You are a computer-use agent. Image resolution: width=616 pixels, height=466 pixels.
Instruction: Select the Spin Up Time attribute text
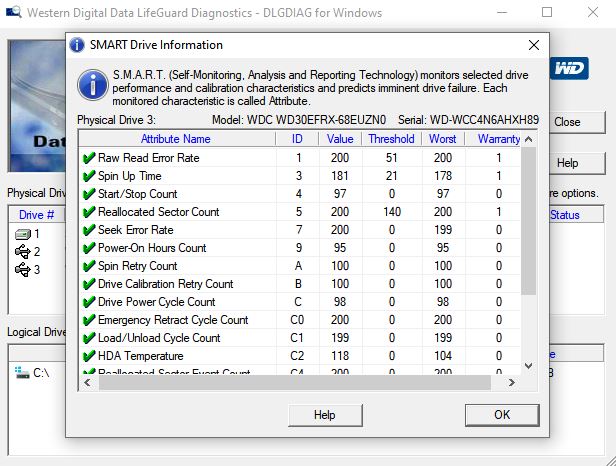pos(130,176)
